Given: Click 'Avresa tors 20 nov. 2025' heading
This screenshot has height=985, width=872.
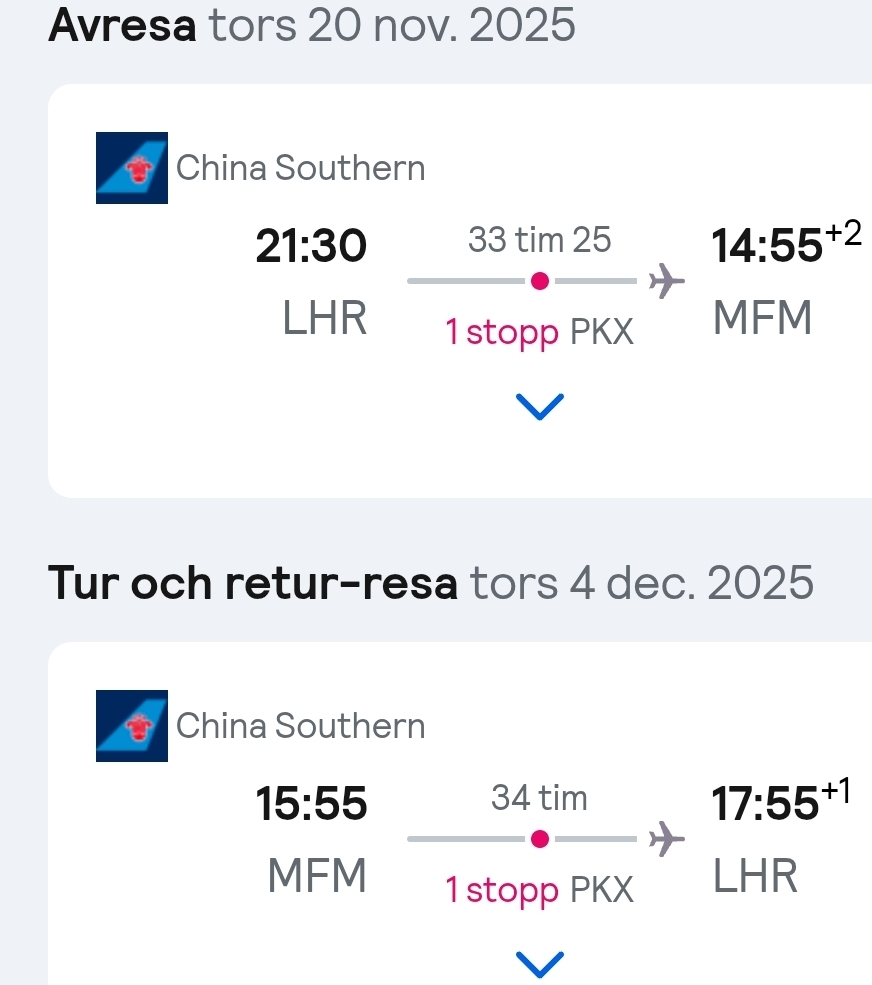Looking at the screenshot, I should pyautogui.click(x=312, y=25).
